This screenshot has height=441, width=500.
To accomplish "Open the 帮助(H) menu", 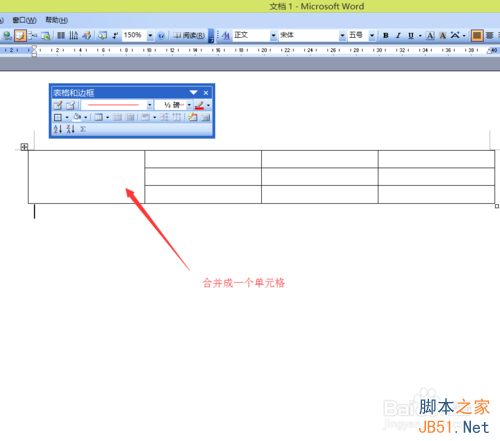I will [57, 20].
